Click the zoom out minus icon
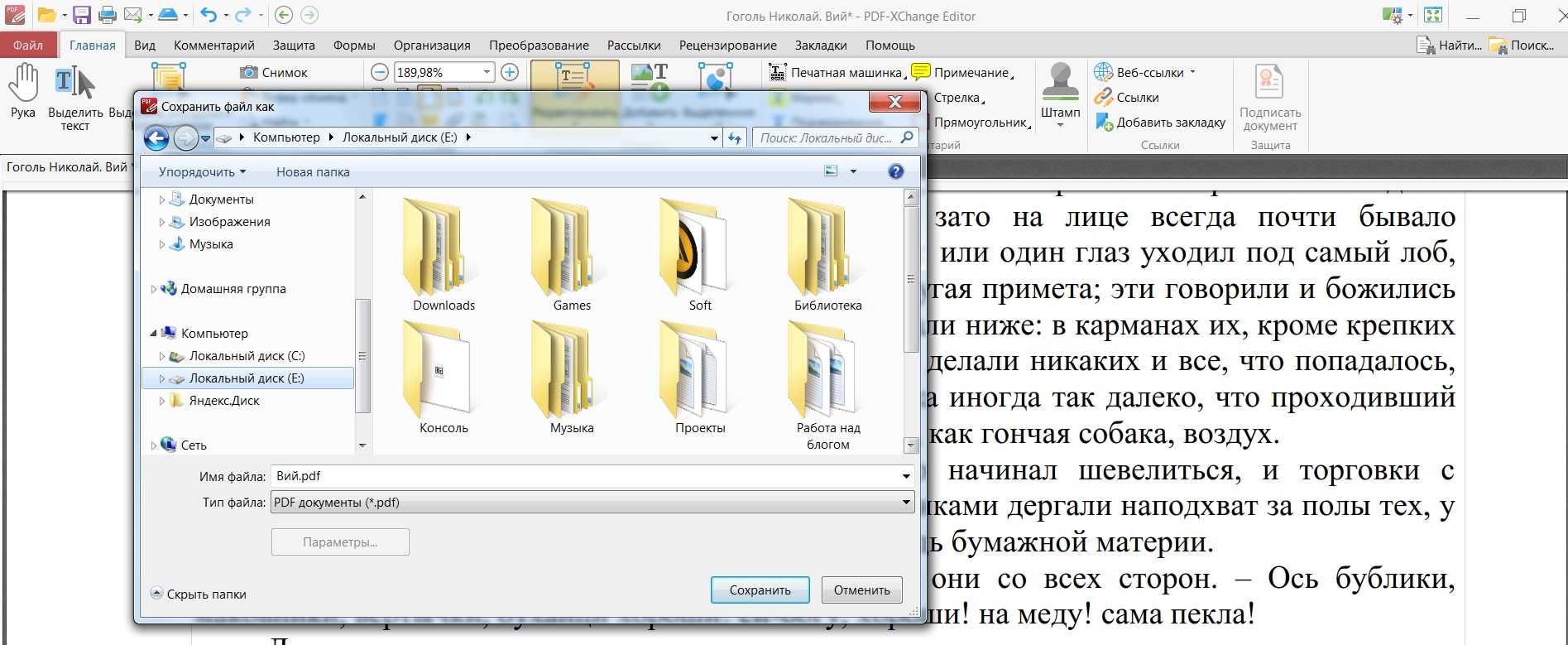 [379, 72]
